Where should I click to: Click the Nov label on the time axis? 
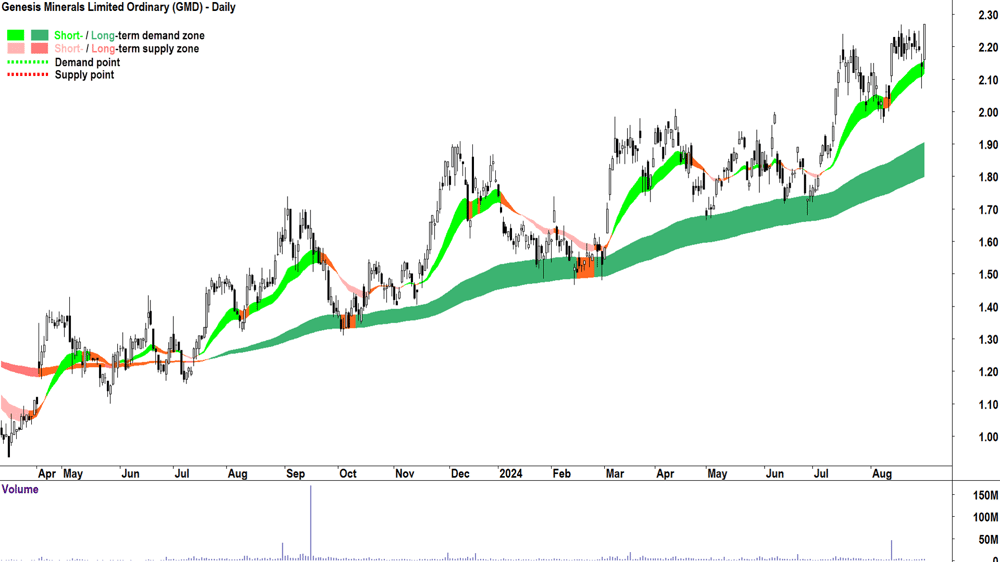tap(404, 474)
